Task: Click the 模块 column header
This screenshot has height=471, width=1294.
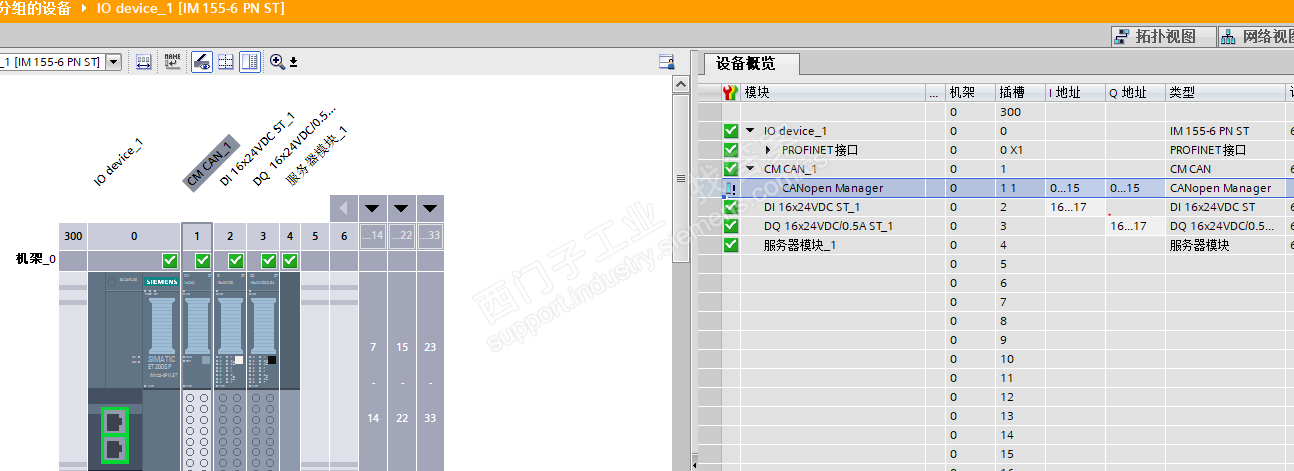Action: (x=833, y=93)
